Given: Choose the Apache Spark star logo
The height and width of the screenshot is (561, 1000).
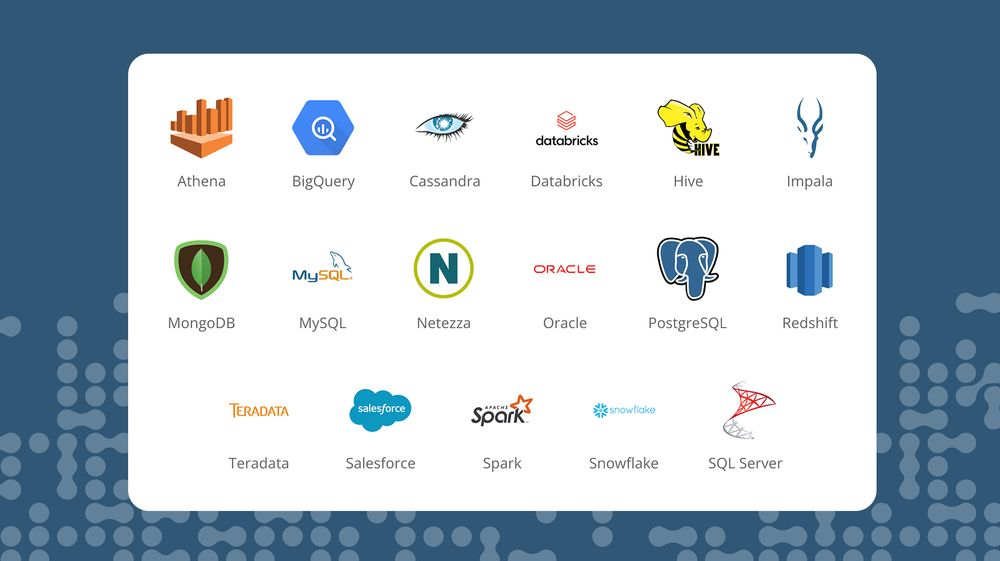Looking at the screenshot, I should [502, 410].
